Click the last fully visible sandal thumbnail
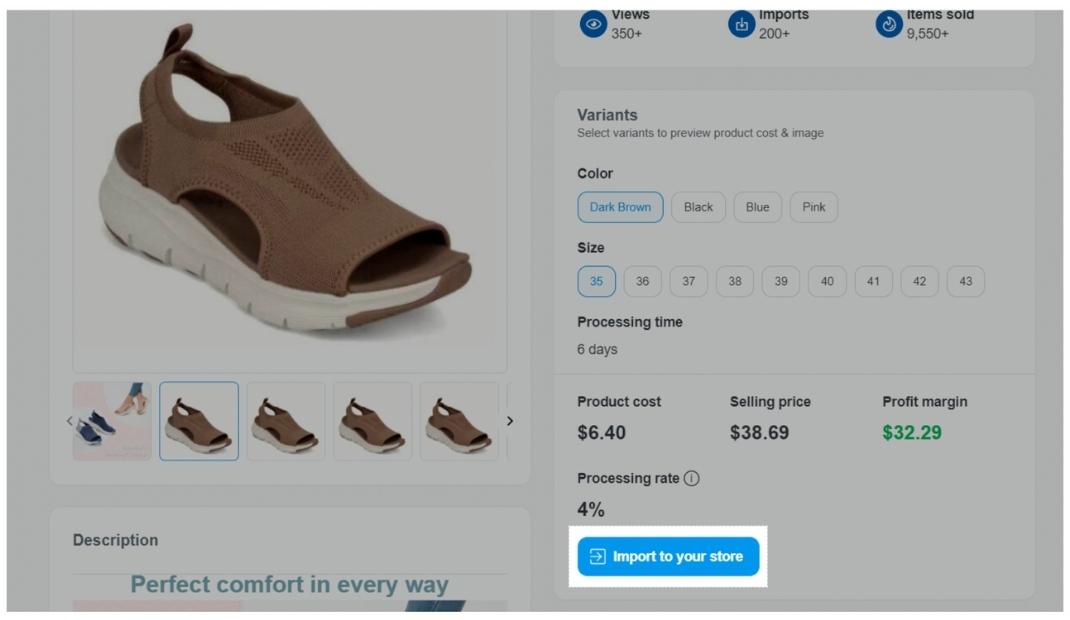1070x620 pixels. [x=459, y=421]
